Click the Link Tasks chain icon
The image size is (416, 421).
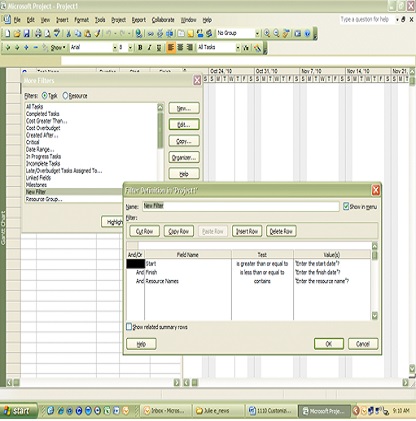click(x=151, y=33)
